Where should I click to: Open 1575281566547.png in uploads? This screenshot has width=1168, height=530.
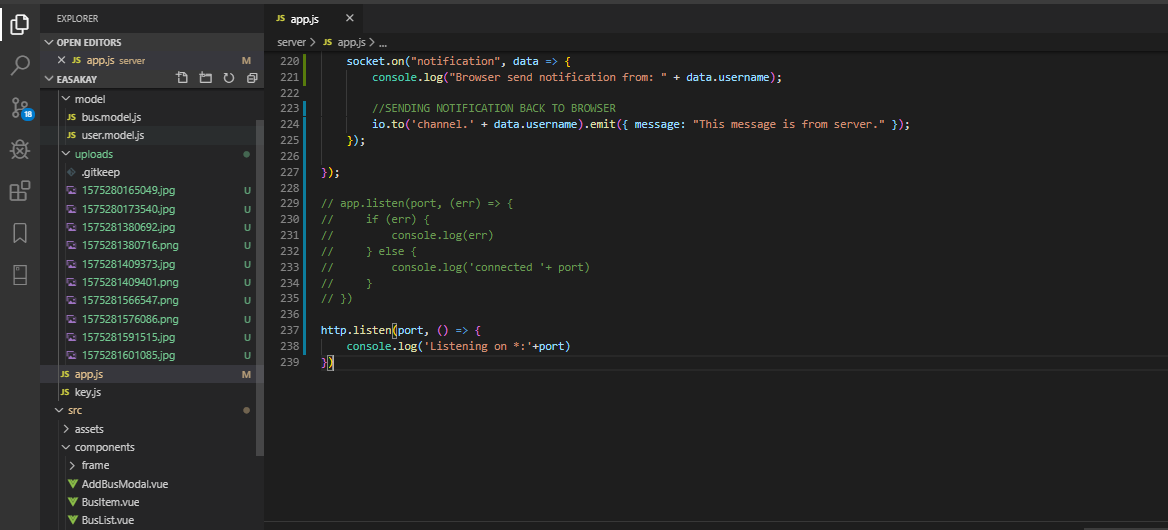(x=130, y=301)
